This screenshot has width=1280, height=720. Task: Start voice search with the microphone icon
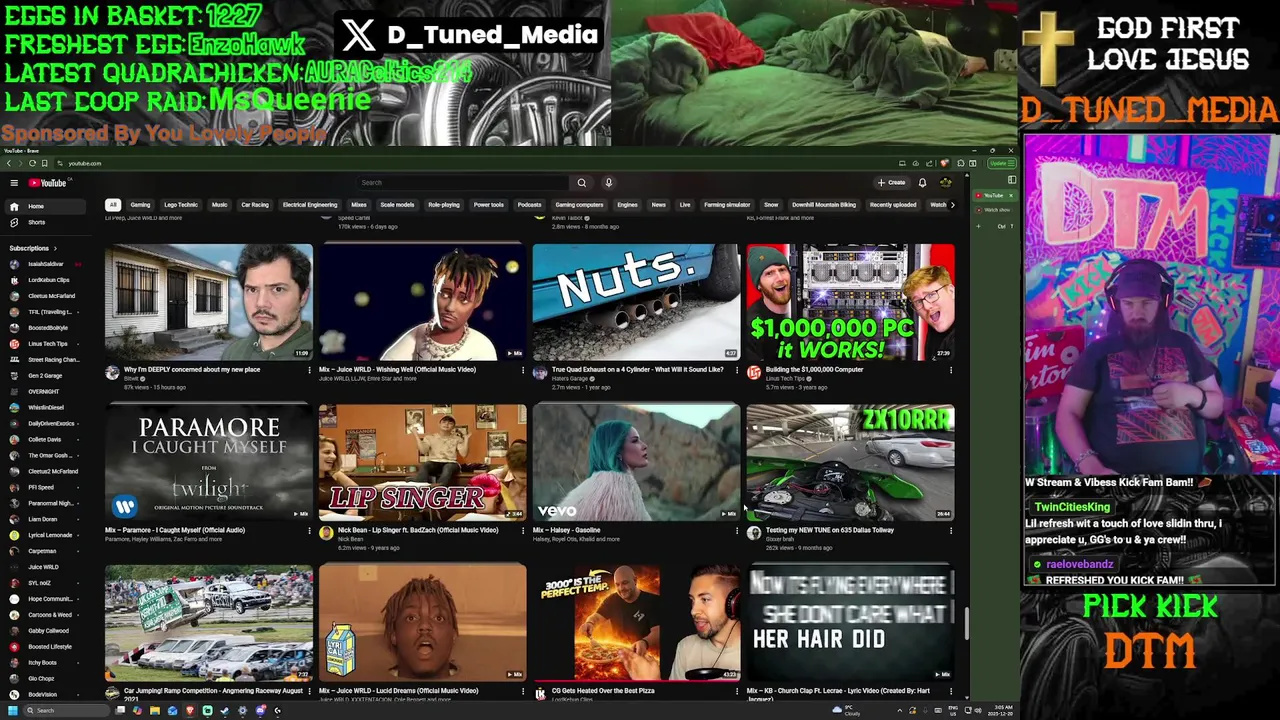point(608,183)
